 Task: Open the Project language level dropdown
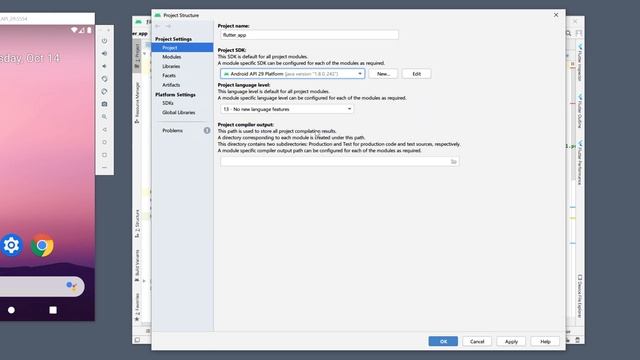(287, 109)
